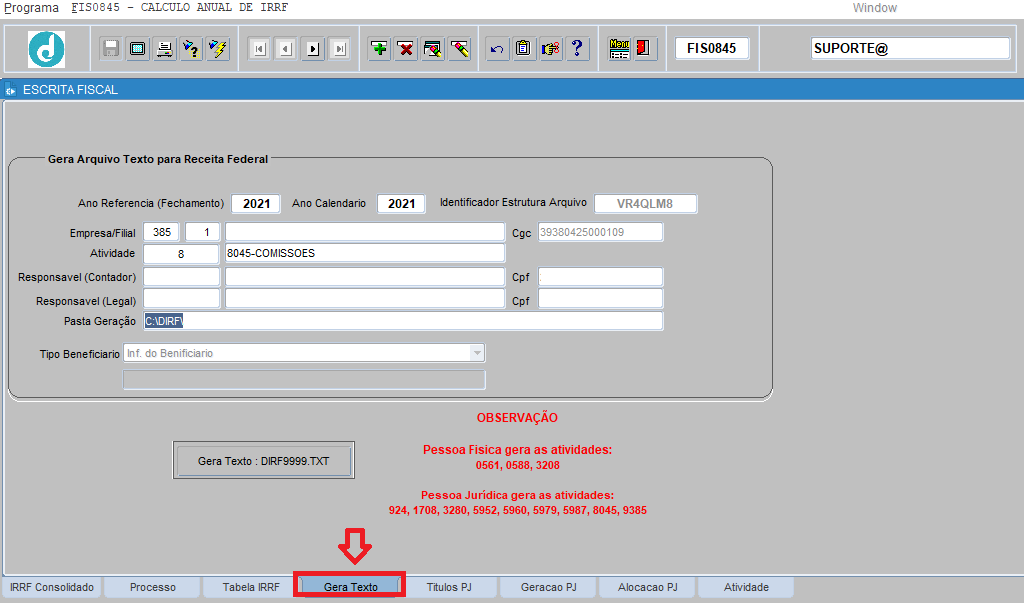Click the Ano Referencia 2021 field
This screenshot has height=603, width=1024.
256,203
